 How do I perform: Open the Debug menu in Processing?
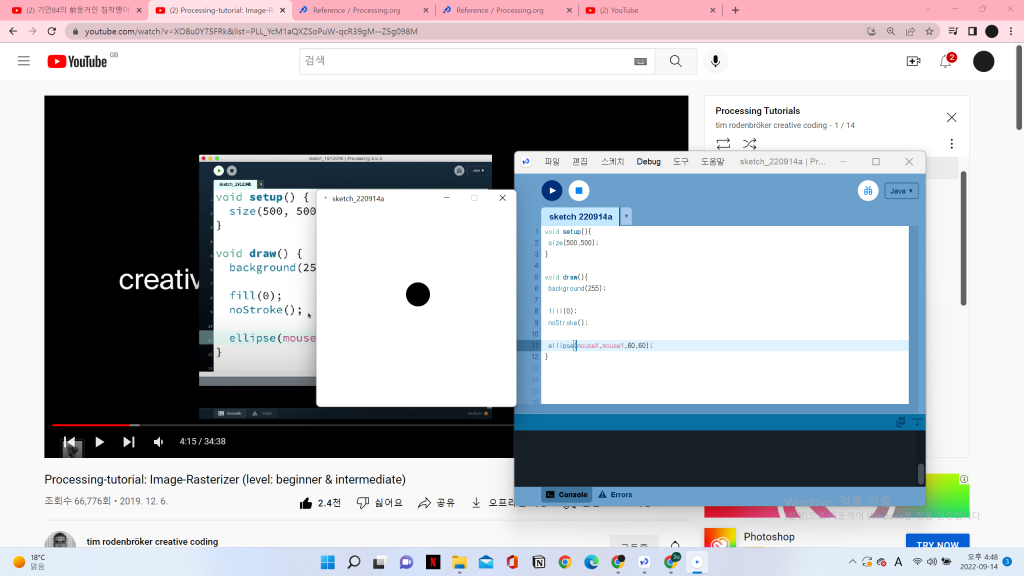[x=648, y=161]
